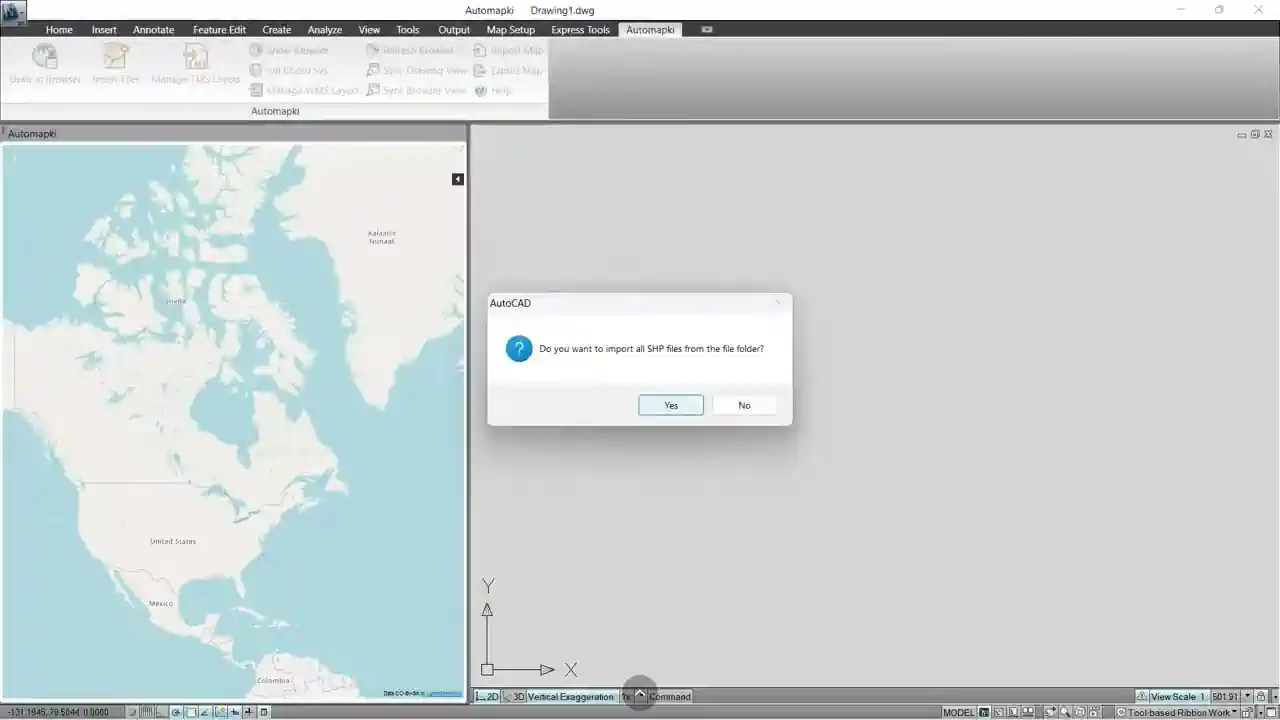Adjust the Vertical Exaggeration control
Viewport: 1280px width, 720px height.
click(570, 696)
